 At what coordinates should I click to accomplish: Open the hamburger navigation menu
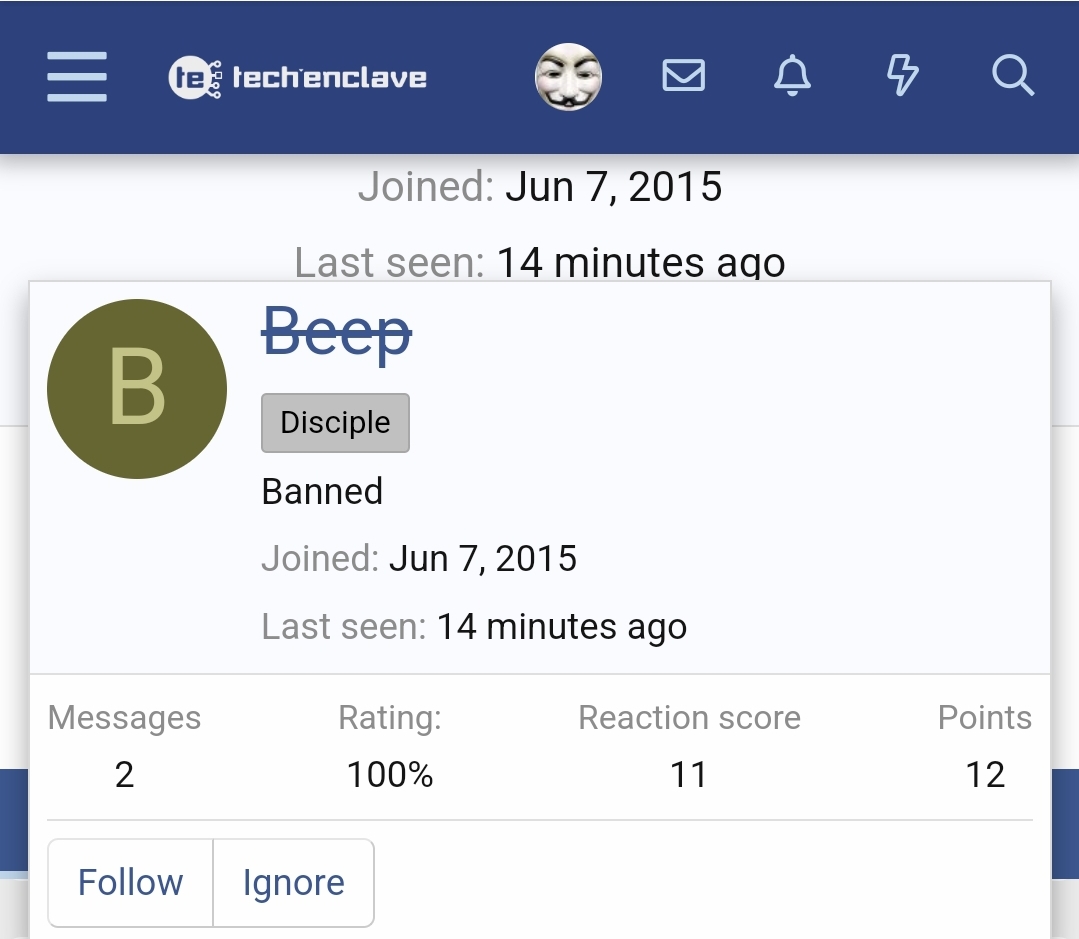76,76
